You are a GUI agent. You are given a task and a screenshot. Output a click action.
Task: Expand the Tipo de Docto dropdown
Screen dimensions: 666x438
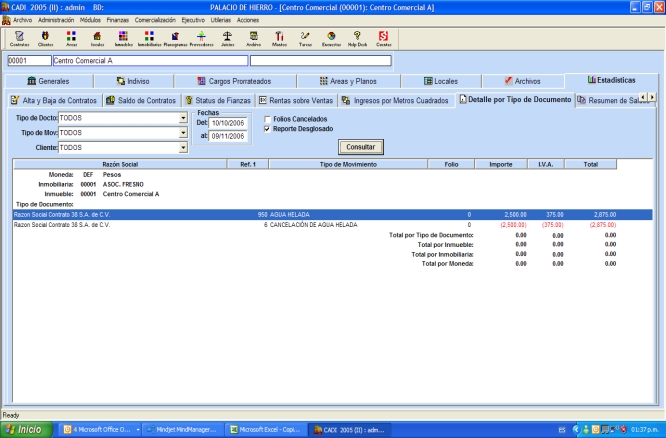tap(183, 118)
